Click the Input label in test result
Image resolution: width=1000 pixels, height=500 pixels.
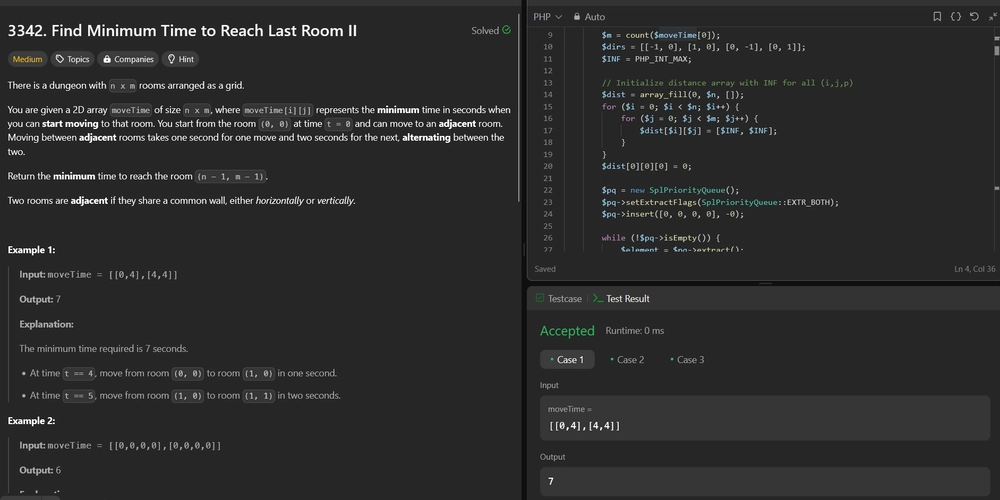[x=549, y=385]
